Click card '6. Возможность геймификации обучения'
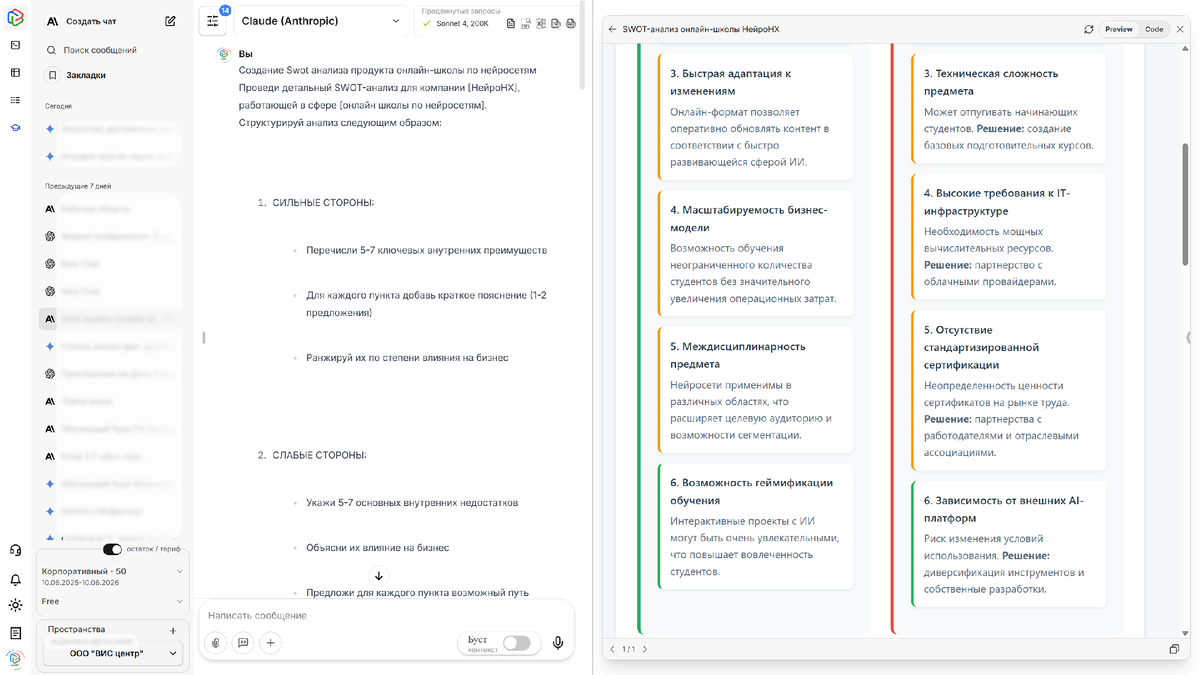Viewport: 1200px width, 675px height. (x=755, y=526)
